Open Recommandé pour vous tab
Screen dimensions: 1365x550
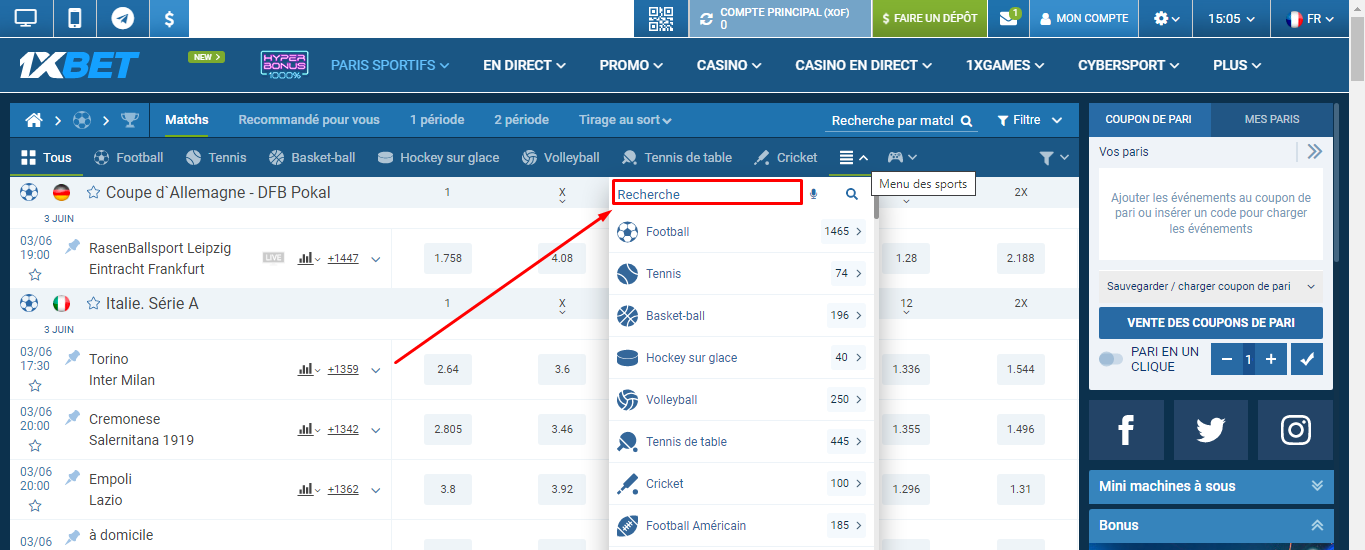(309, 120)
